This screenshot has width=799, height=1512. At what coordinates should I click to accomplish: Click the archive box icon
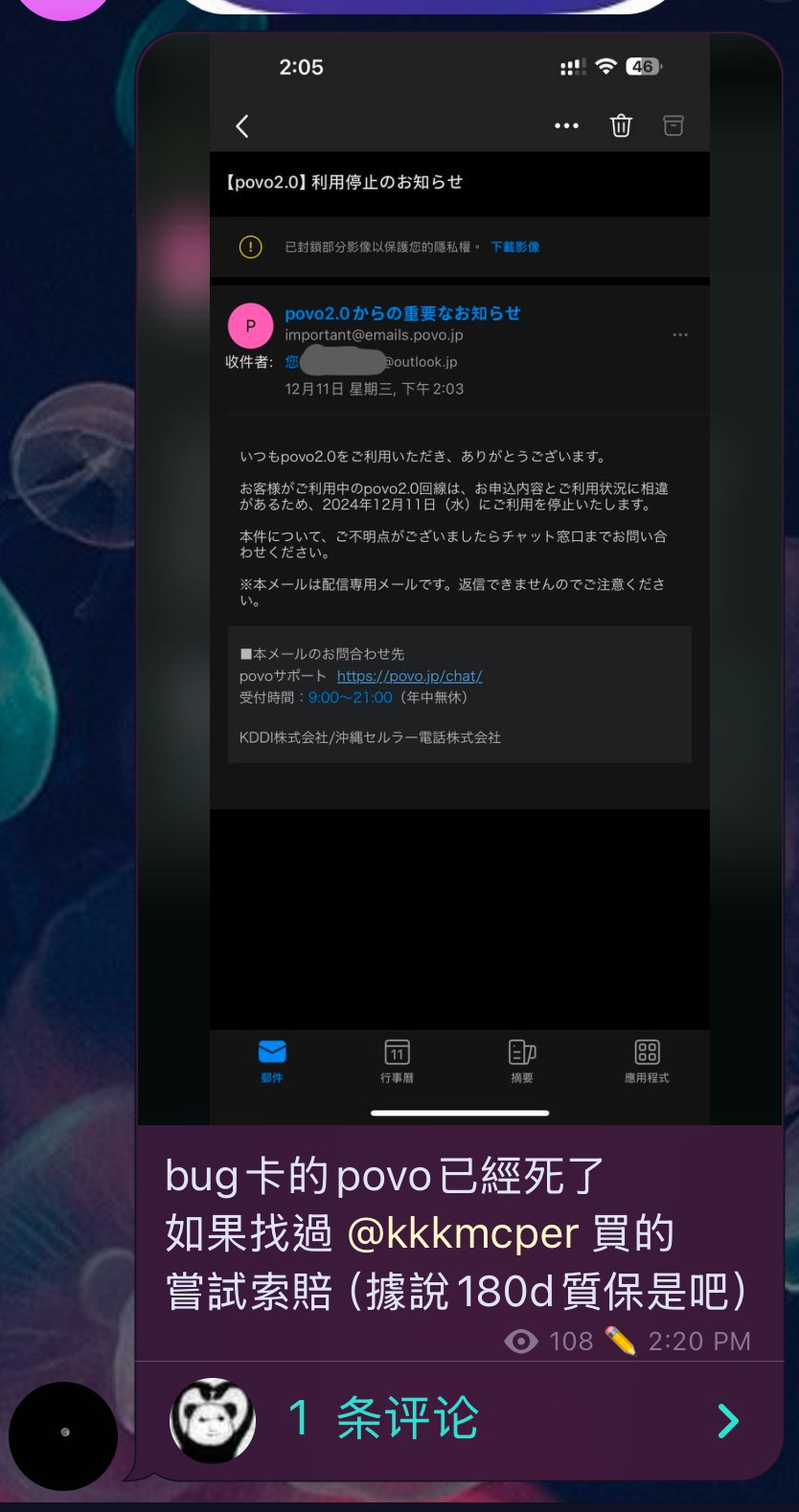coord(673,125)
